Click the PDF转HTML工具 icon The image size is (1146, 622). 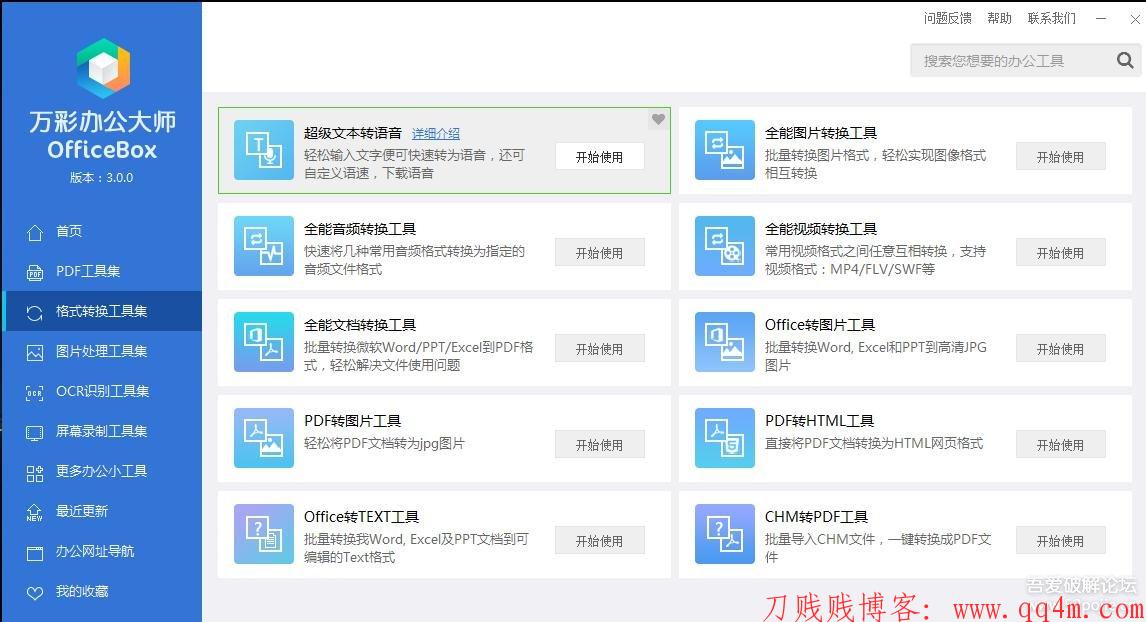(x=724, y=438)
